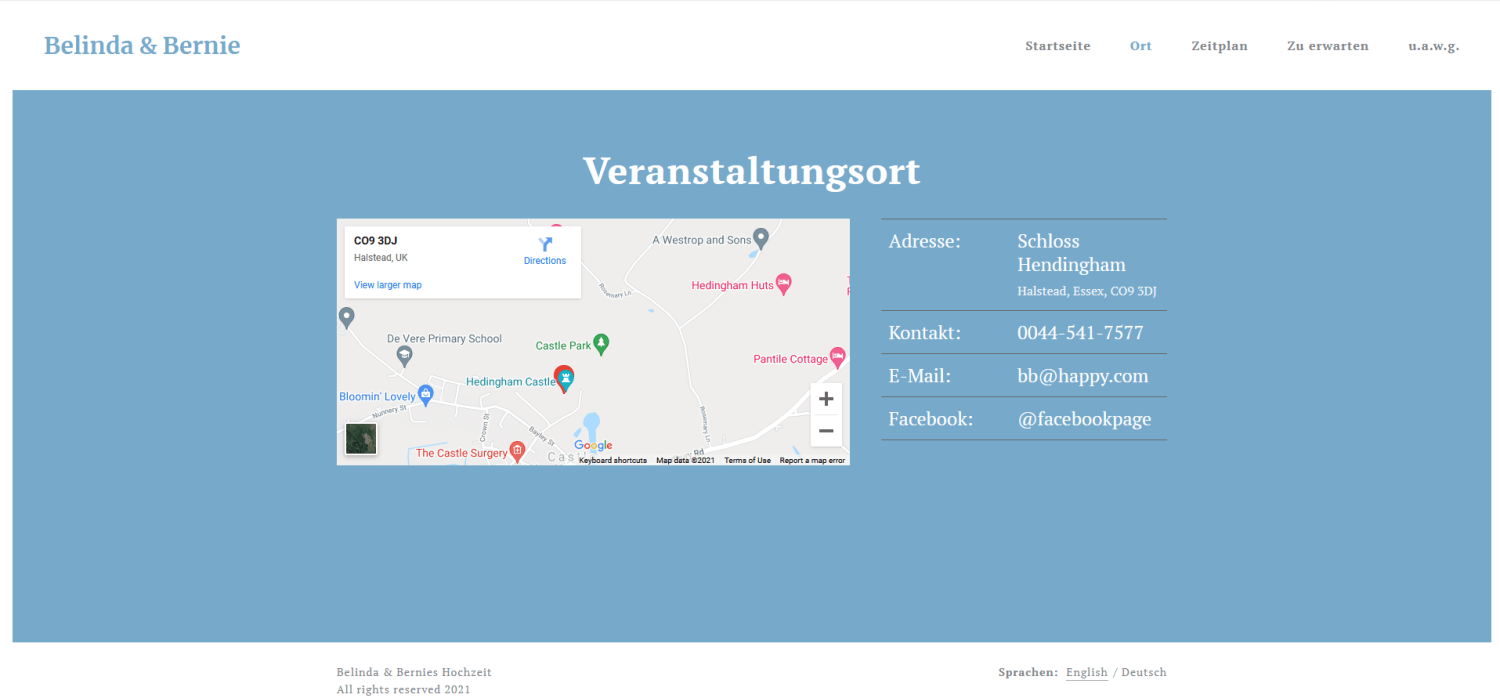Open the Zu erwarten page

[1328, 46]
